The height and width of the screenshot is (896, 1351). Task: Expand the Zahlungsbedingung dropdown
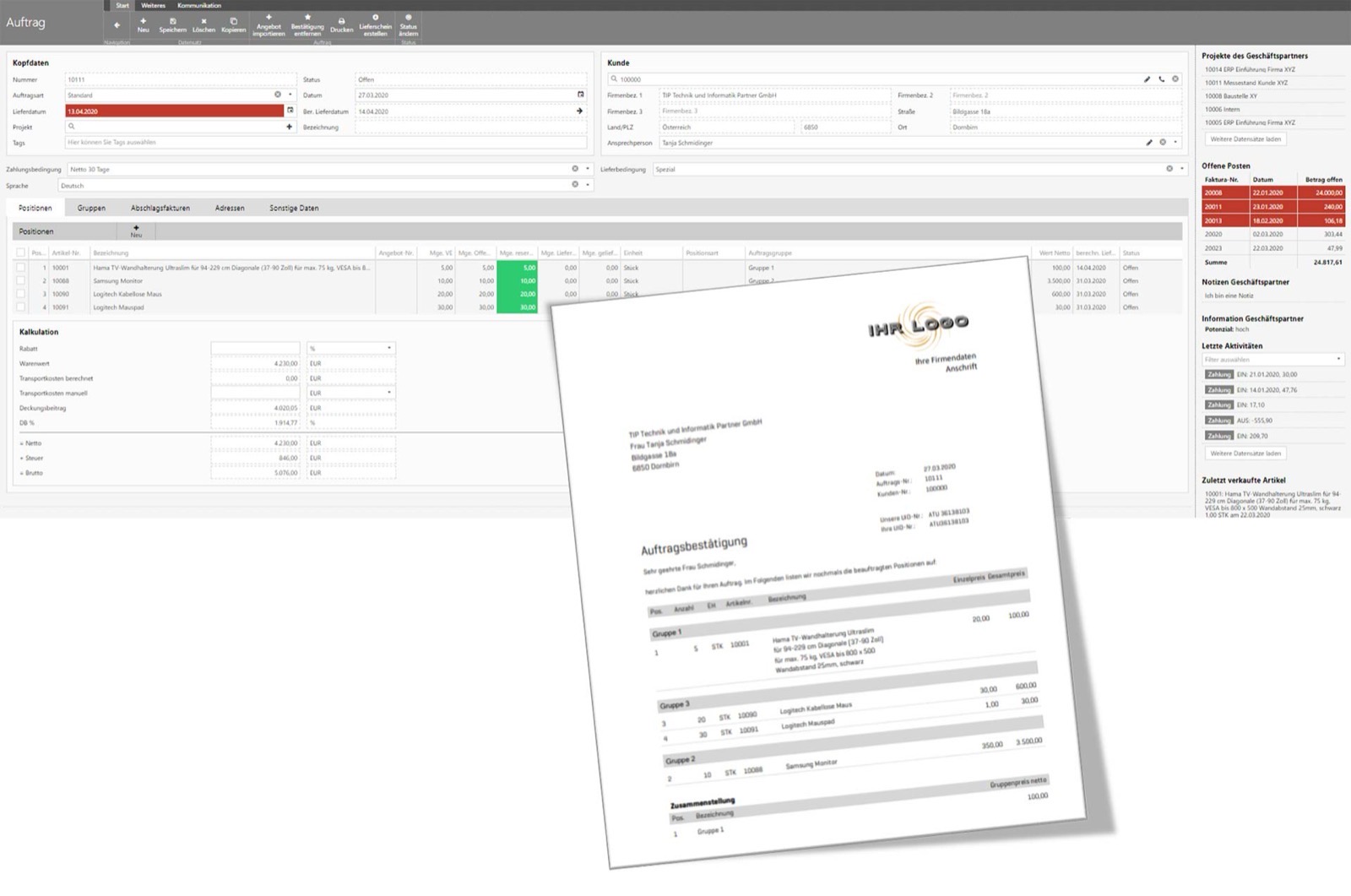(x=588, y=169)
